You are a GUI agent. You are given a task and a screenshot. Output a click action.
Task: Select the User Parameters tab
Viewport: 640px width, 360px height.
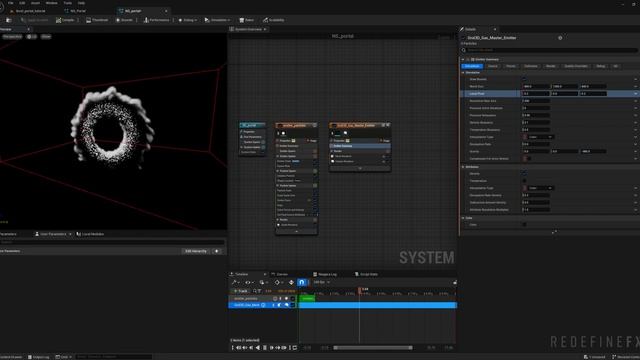tap(53, 234)
